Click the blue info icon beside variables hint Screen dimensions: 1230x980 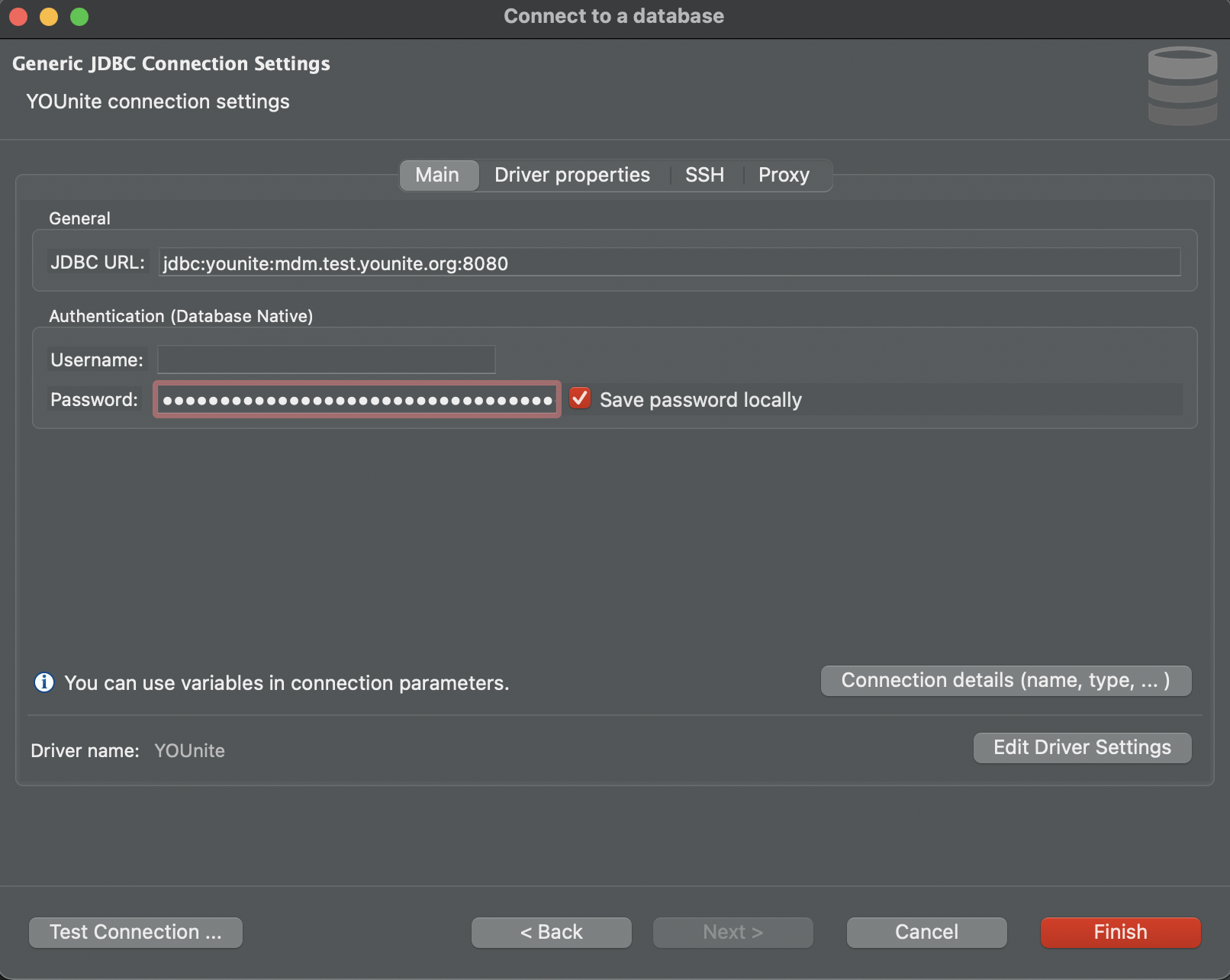44,682
